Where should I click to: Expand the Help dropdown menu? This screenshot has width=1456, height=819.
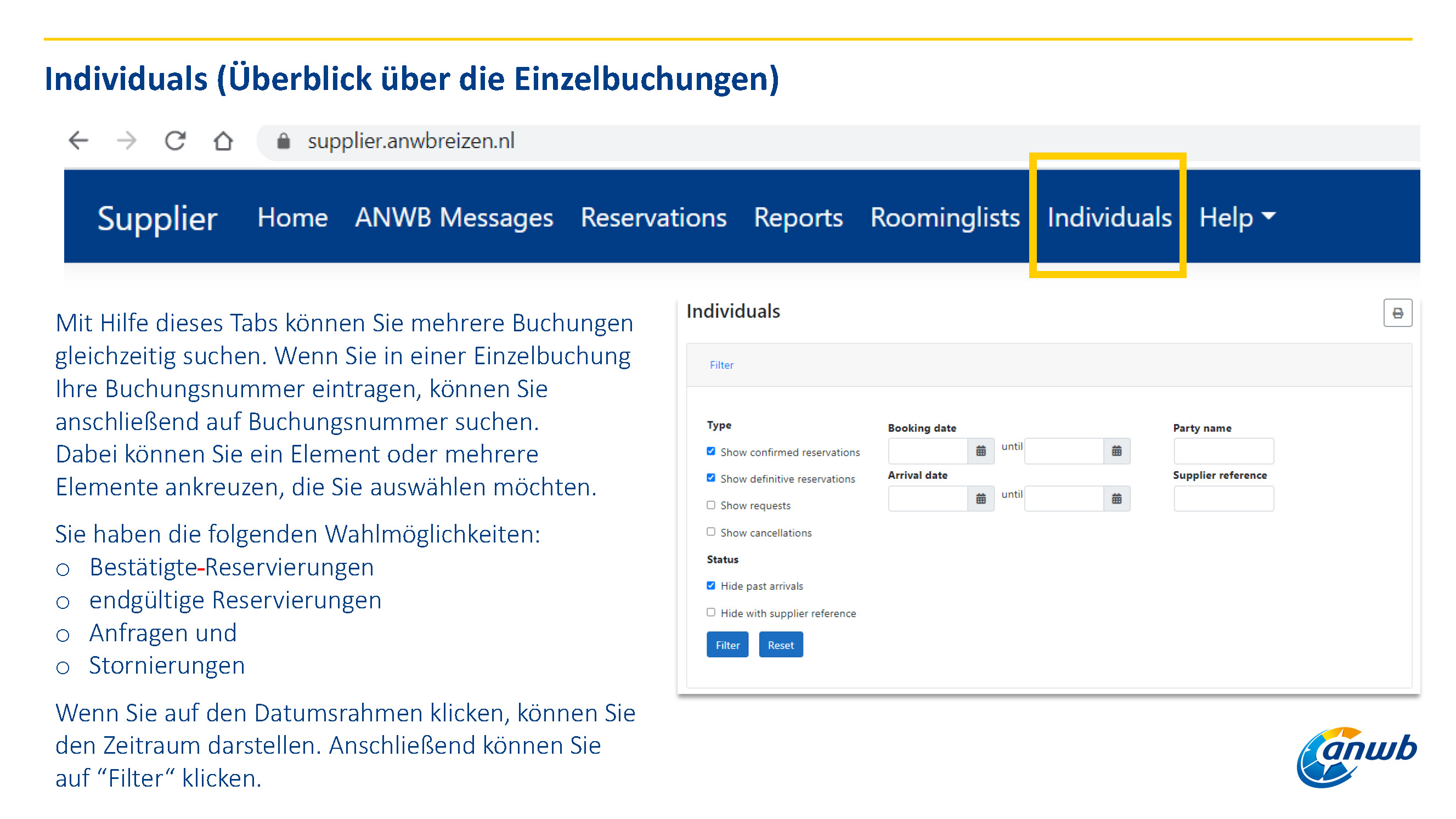(x=1237, y=217)
